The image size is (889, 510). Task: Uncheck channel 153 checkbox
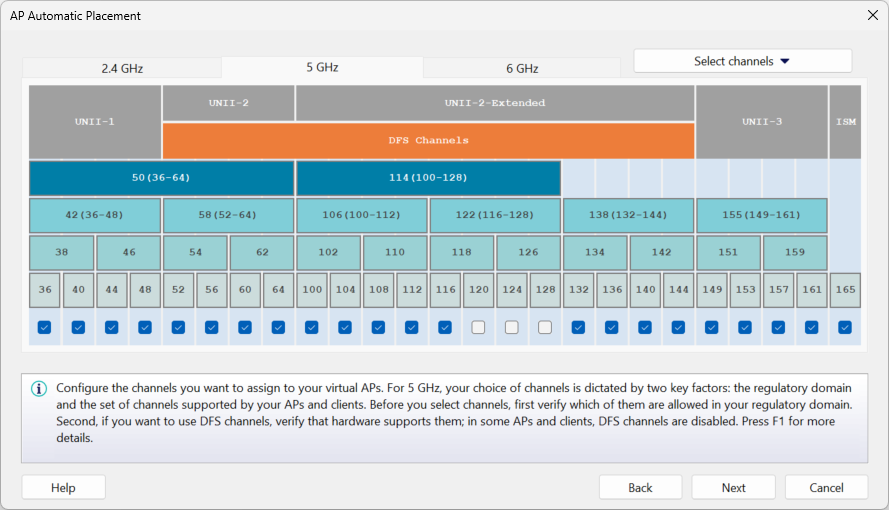click(x=745, y=327)
